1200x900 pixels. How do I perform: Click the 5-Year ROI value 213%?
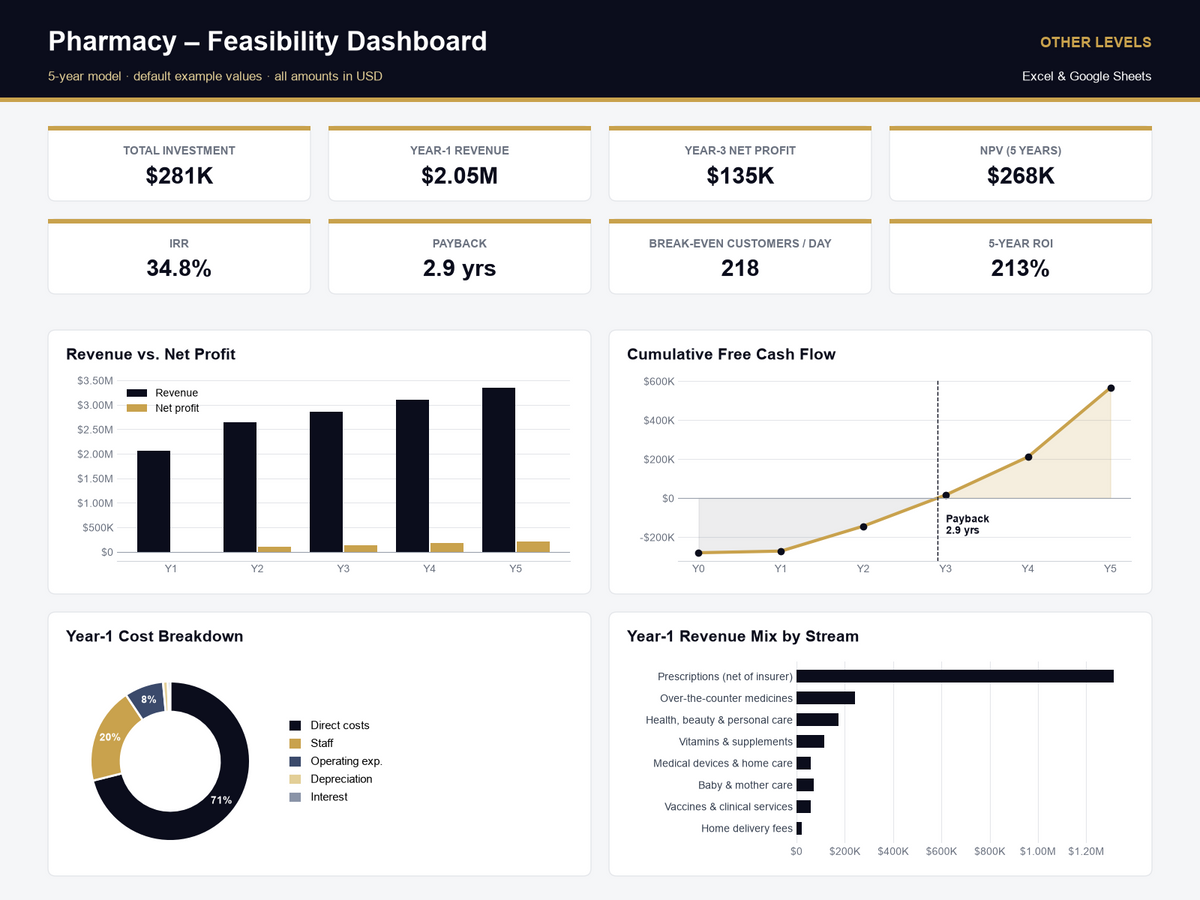click(1020, 268)
